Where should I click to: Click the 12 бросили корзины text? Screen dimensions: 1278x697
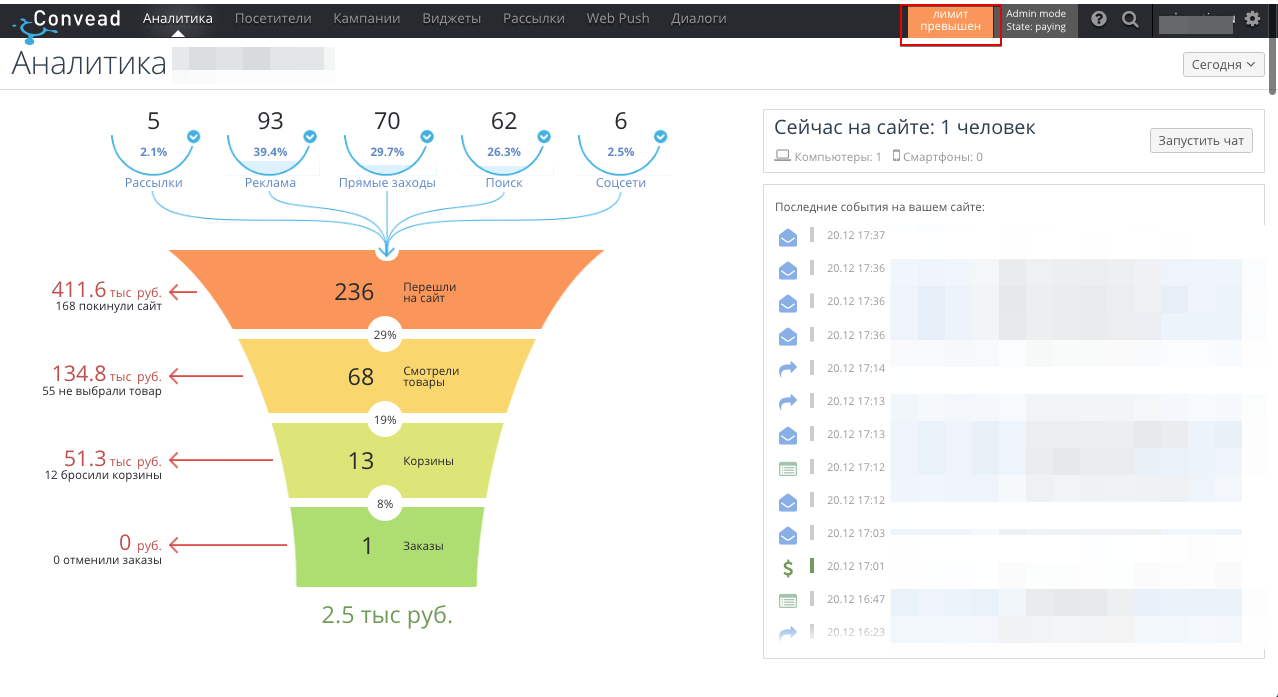click(x=103, y=476)
